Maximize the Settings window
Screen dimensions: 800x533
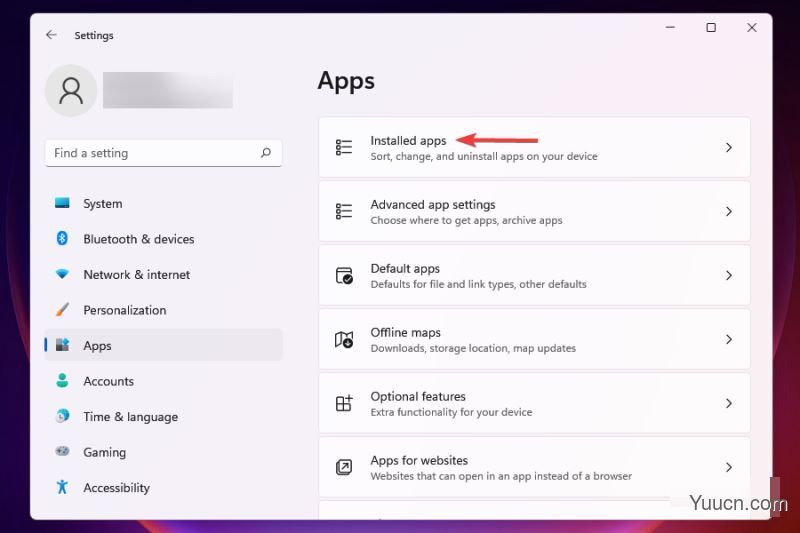coord(711,27)
